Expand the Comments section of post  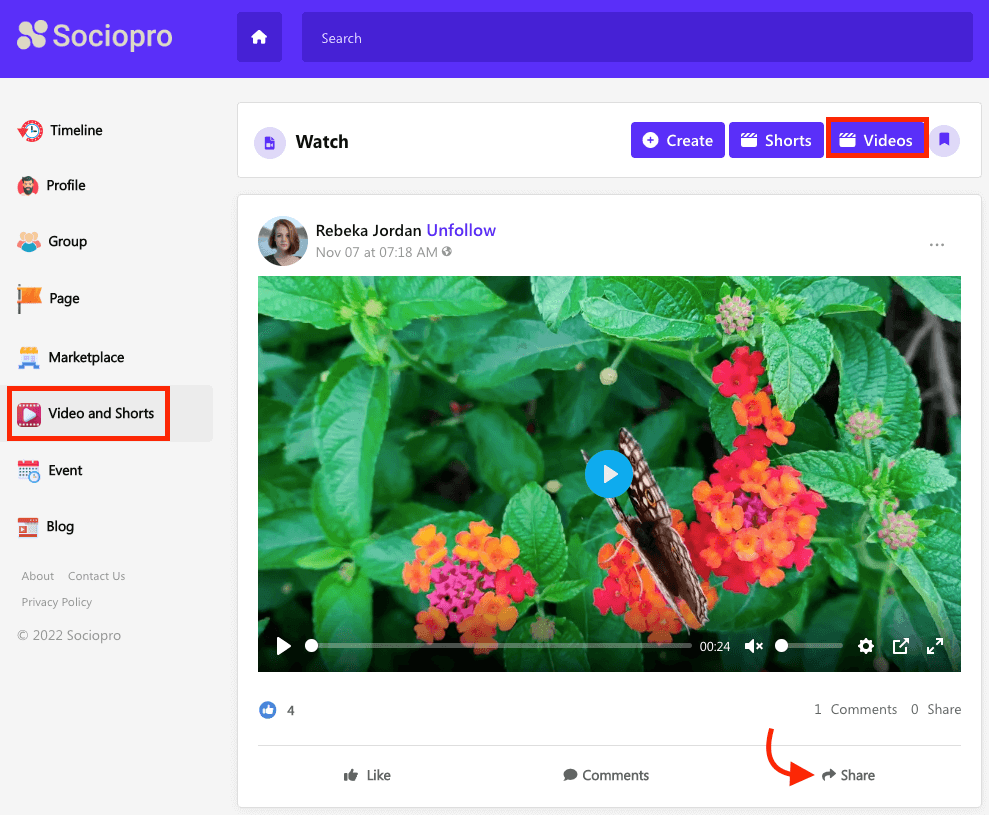(606, 775)
